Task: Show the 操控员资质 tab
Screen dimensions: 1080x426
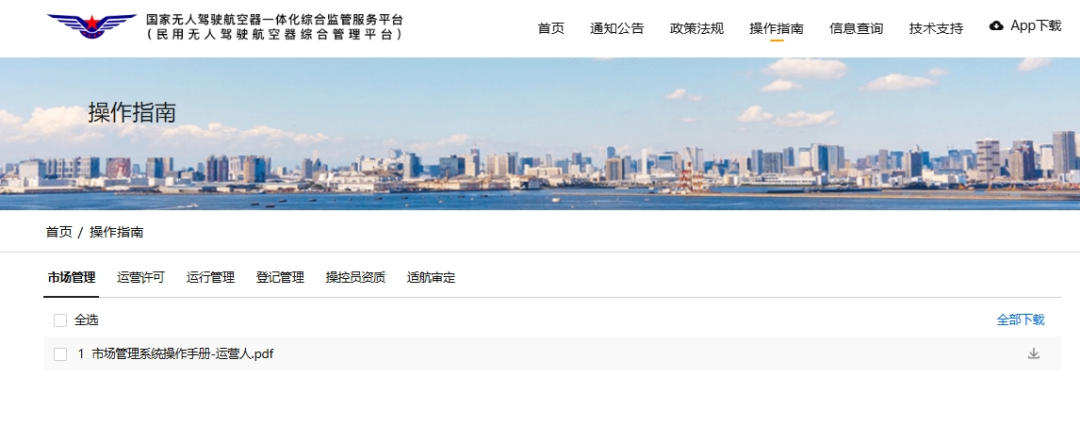Action: click(x=355, y=278)
